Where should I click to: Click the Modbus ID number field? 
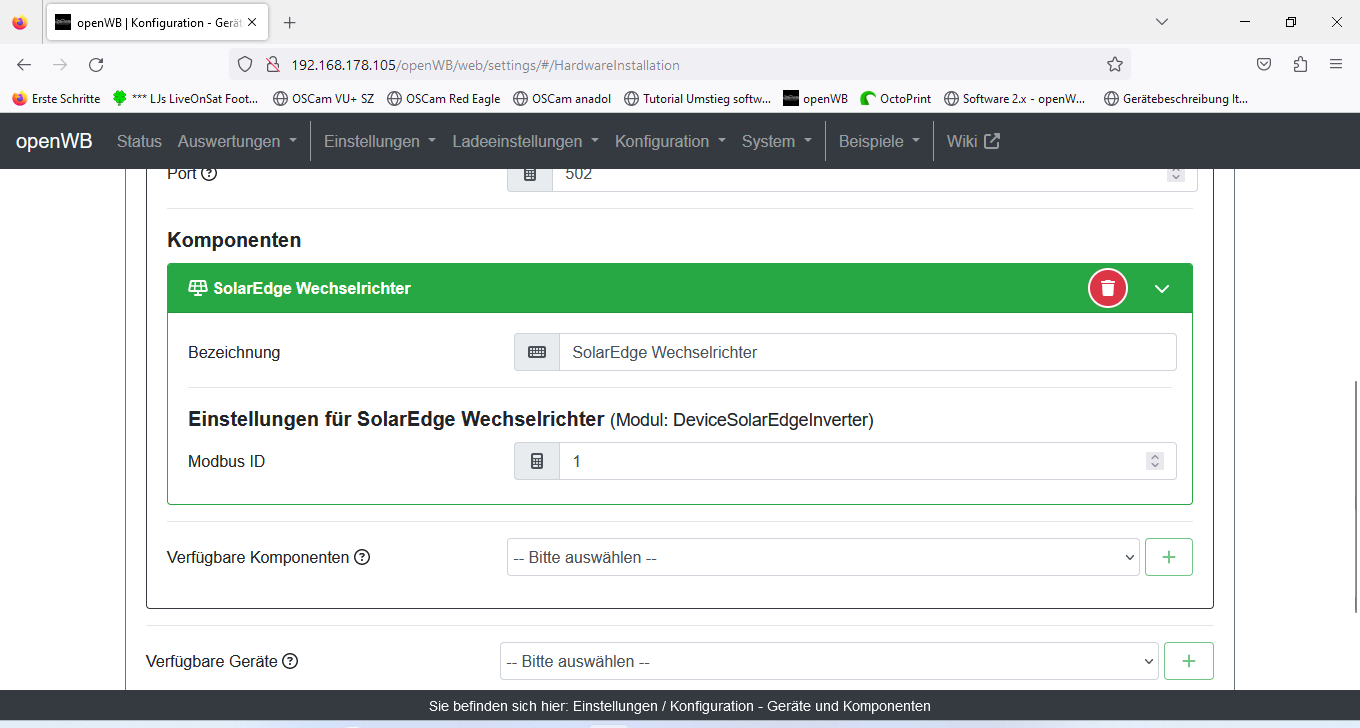(x=867, y=461)
